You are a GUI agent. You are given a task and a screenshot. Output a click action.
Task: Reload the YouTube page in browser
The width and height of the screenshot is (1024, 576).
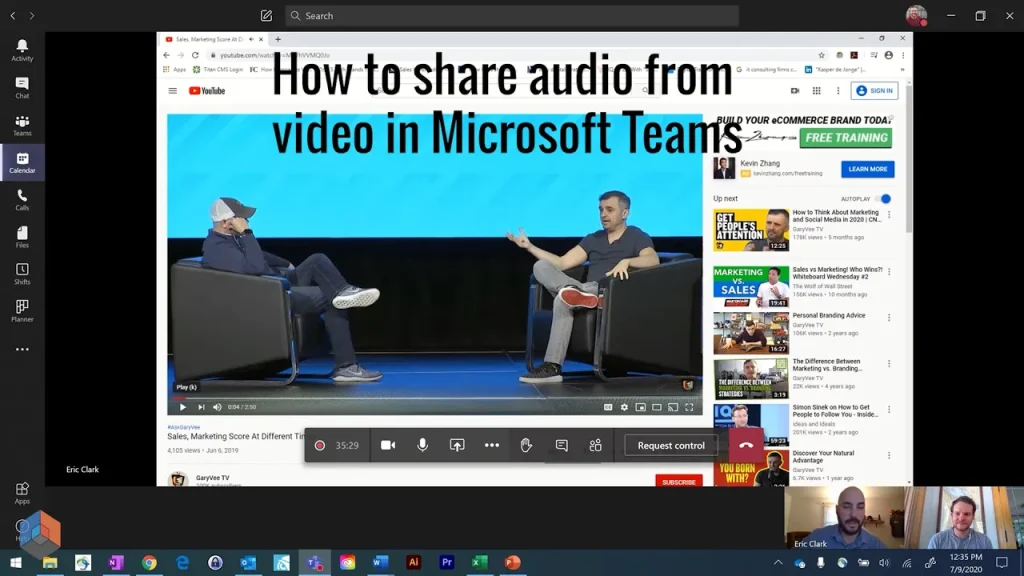coord(195,56)
